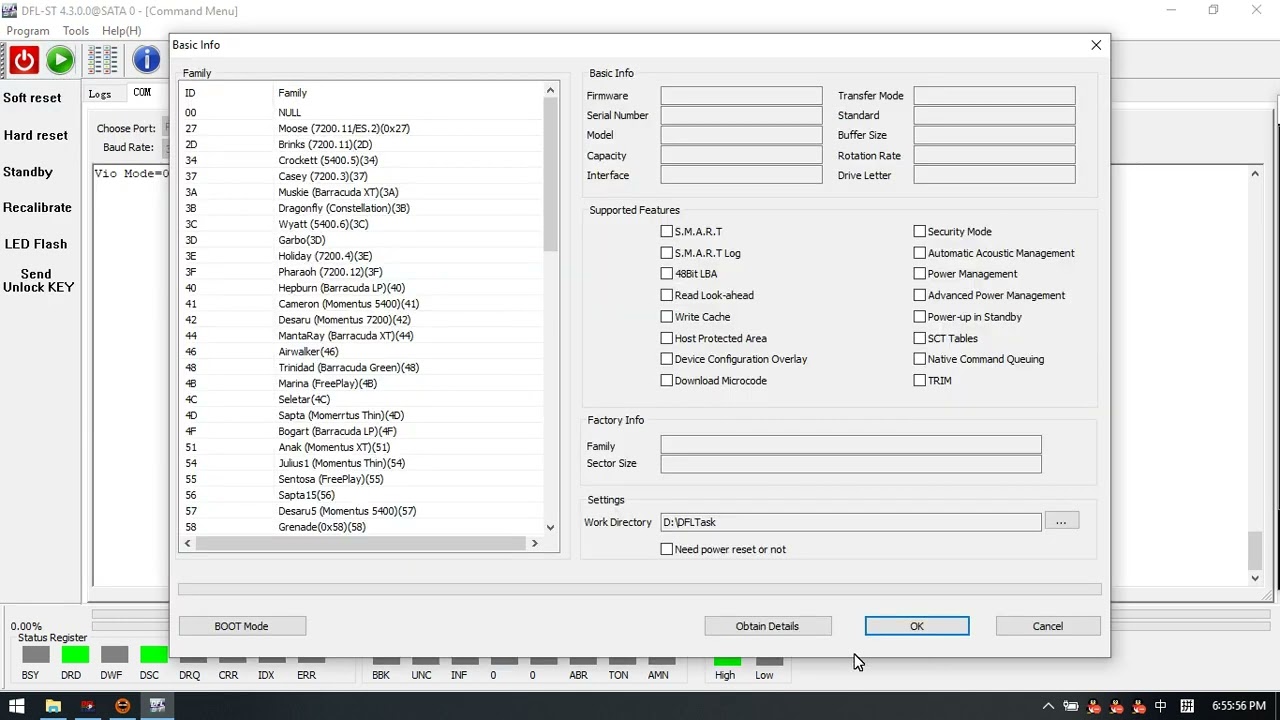Close the Basic Info dialog
1280x720 pixels.
click(1096, 45)
